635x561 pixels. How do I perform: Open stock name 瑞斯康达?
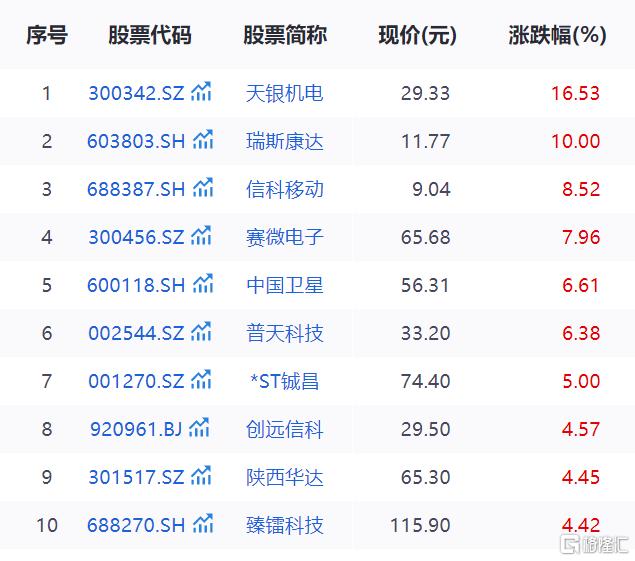(285, 141)
